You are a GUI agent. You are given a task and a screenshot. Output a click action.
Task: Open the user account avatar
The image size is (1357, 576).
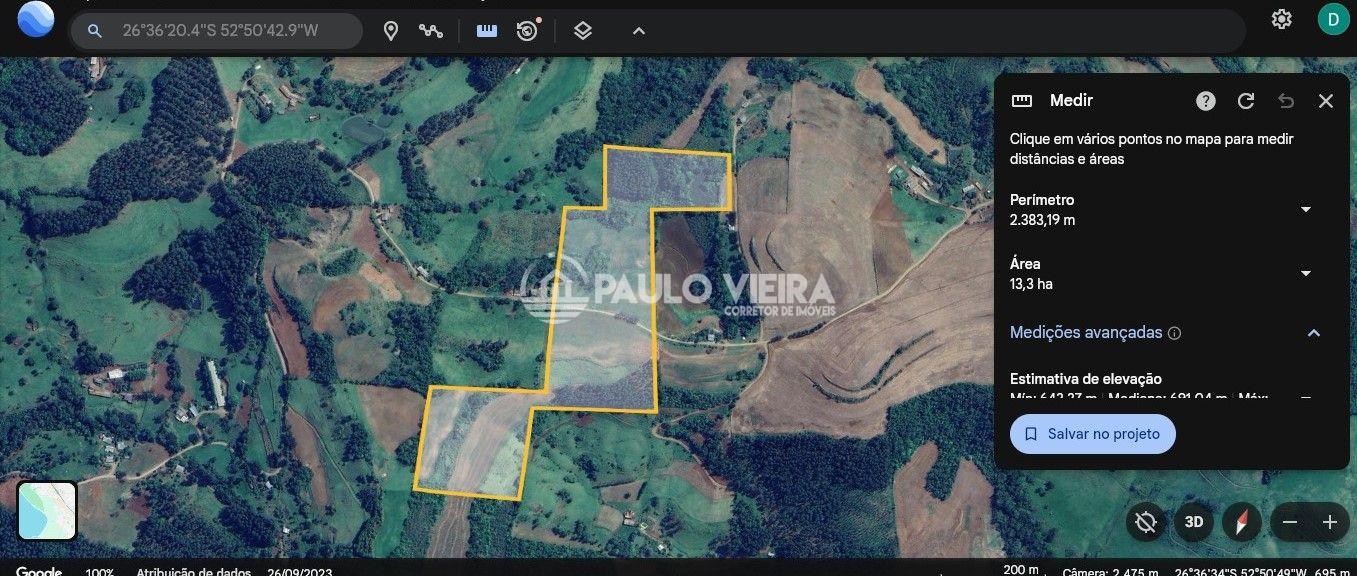(1332, 19)
